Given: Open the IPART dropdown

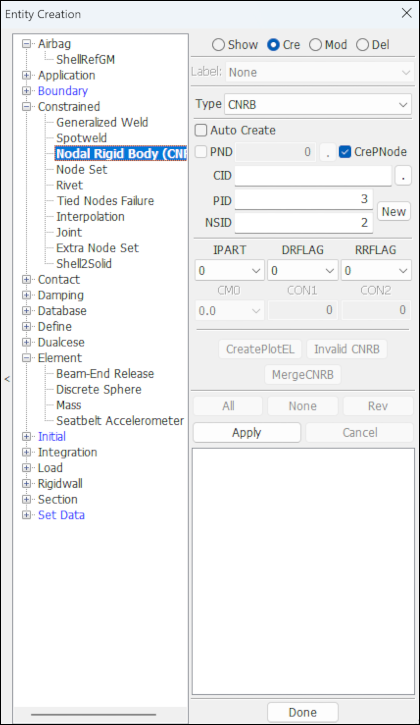Looking at the screenshot, I should coord(229,270).
